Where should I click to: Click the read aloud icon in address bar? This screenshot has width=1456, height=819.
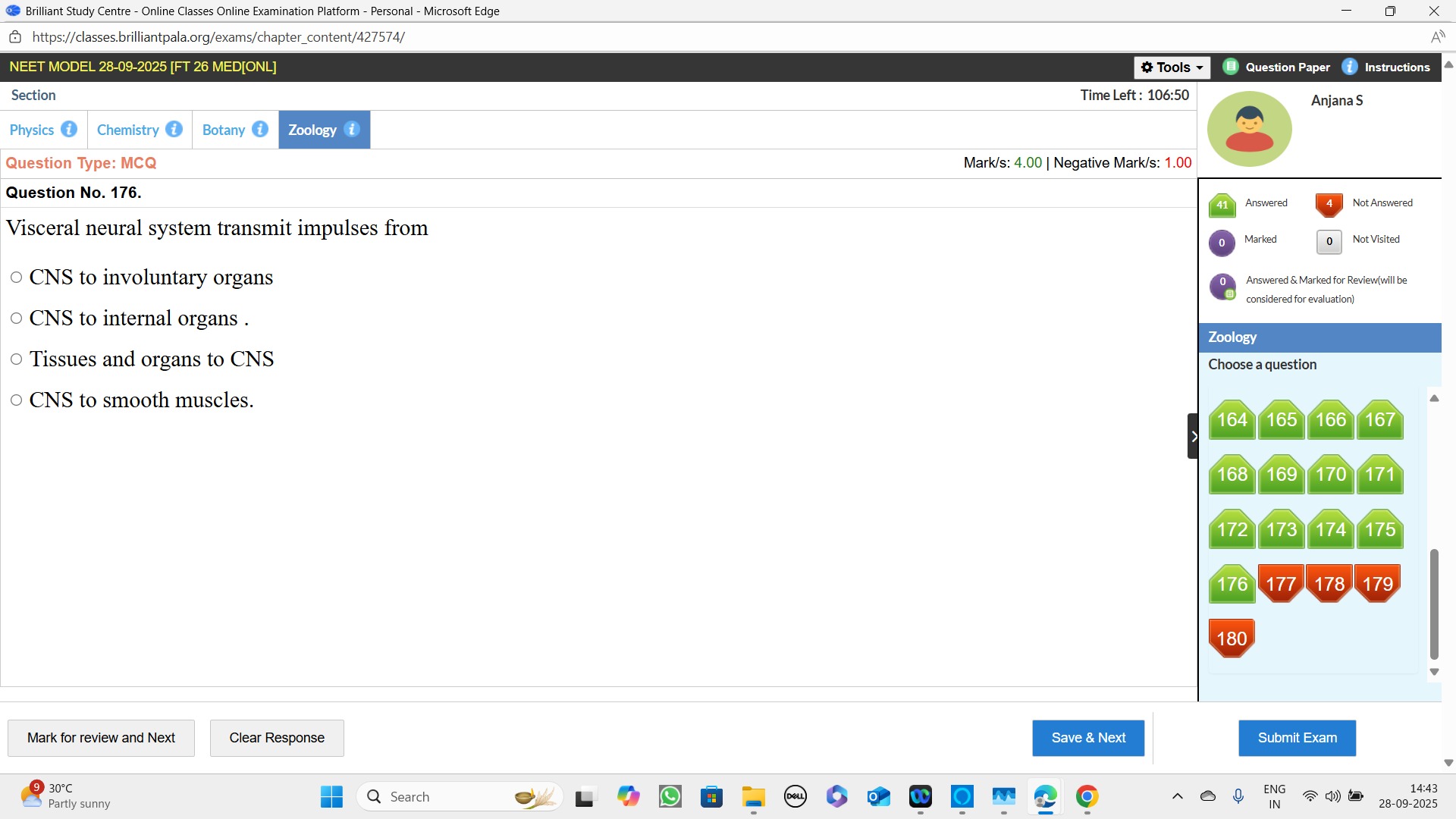coord(1437,37)
